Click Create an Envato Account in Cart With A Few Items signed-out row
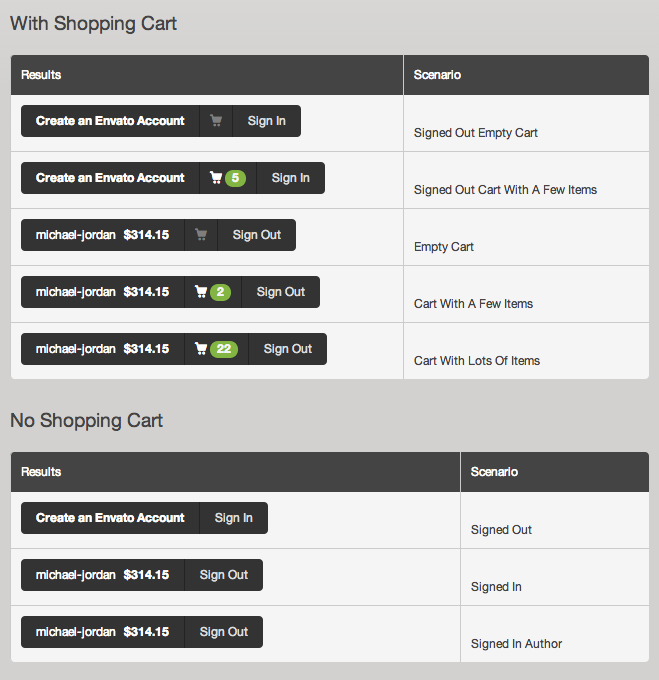This screenshot has width=659, height=680. [x=110, y=178]
